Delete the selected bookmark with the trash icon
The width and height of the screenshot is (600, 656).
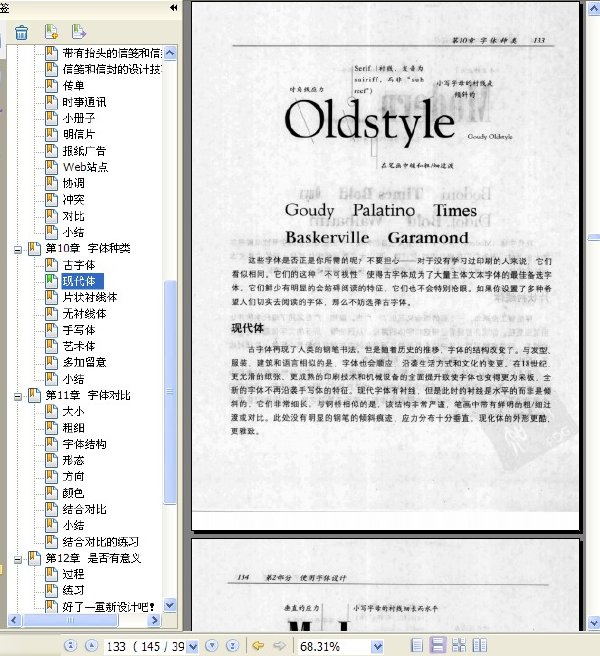pyautogui.click(x=21, y=32)
